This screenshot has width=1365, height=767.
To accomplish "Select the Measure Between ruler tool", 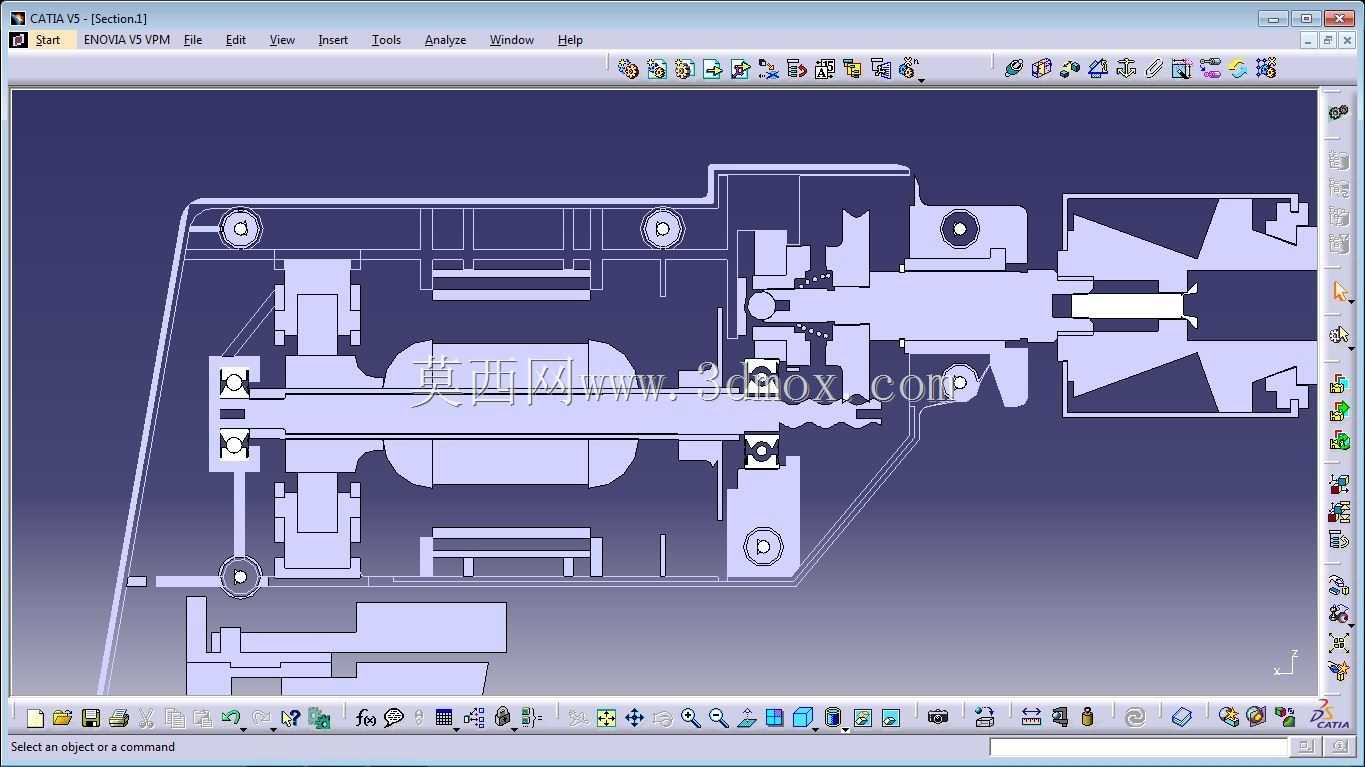I will pyautogui.click(x=1031, y=718).
